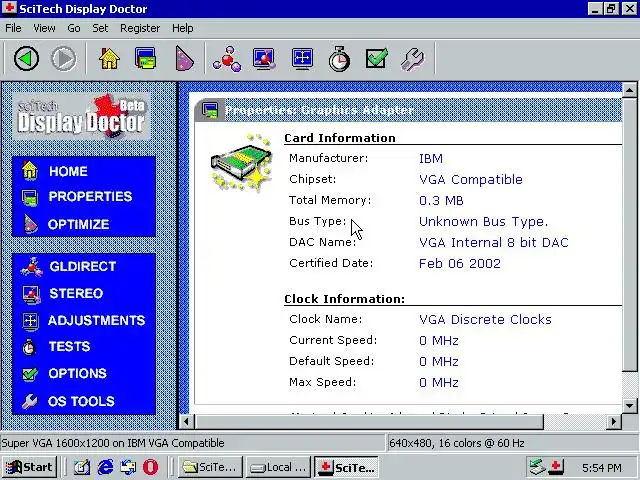Click the 'VGA Compatible' chipset value

(471, 180)
